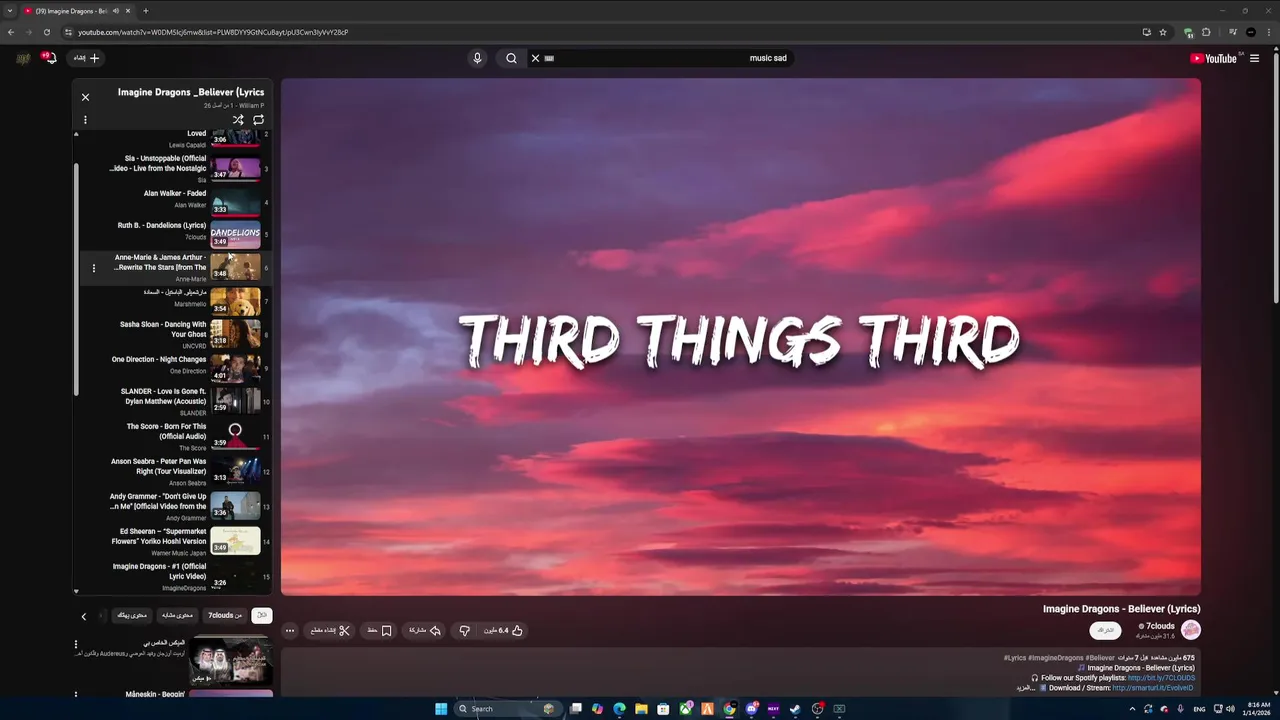This screenshot has height=720, width=1280.
Task: Open the on-screen keyboard icon in the search box
Action: pos(549,58)
